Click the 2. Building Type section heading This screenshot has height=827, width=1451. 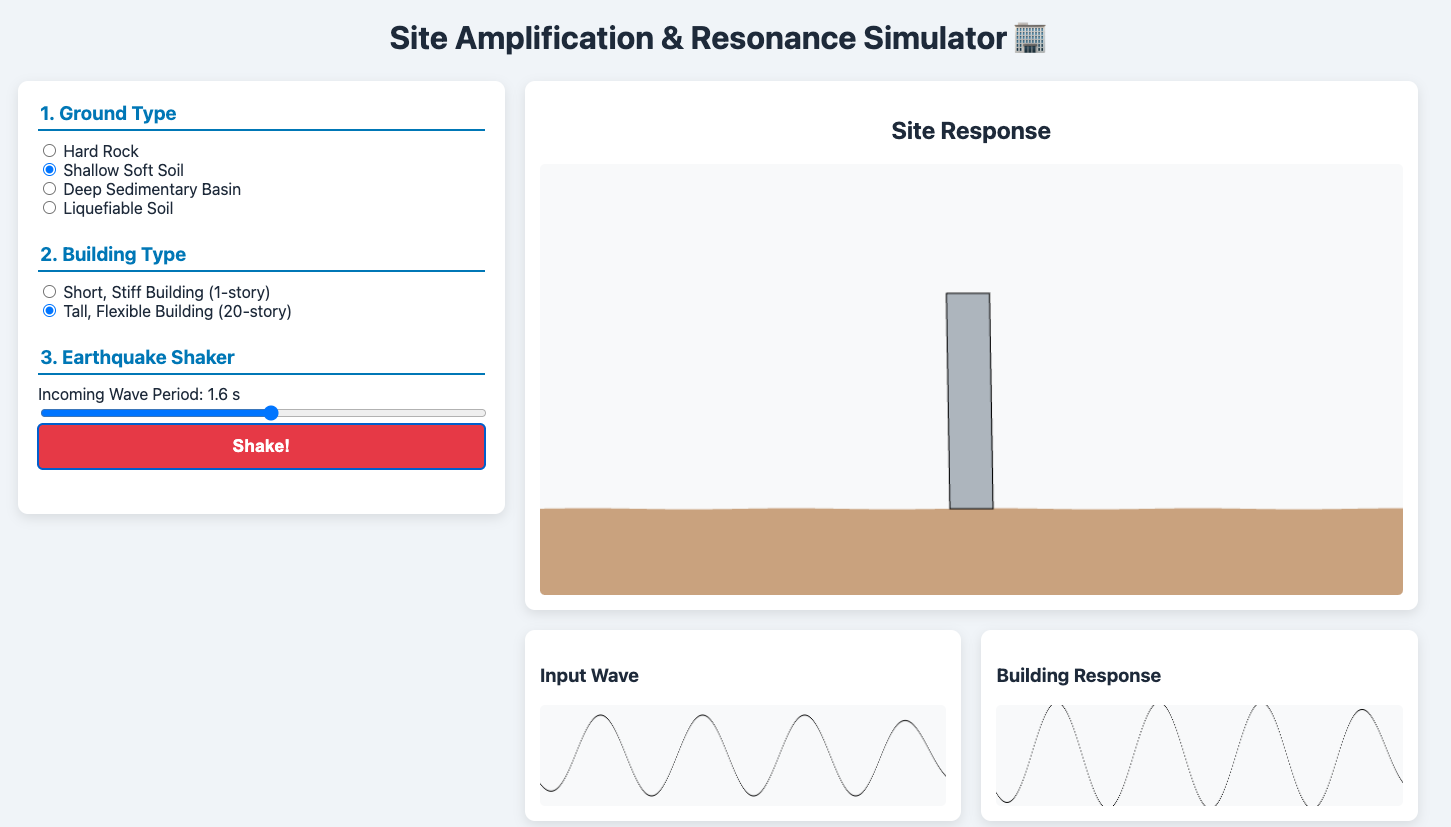tap(113, 255)
